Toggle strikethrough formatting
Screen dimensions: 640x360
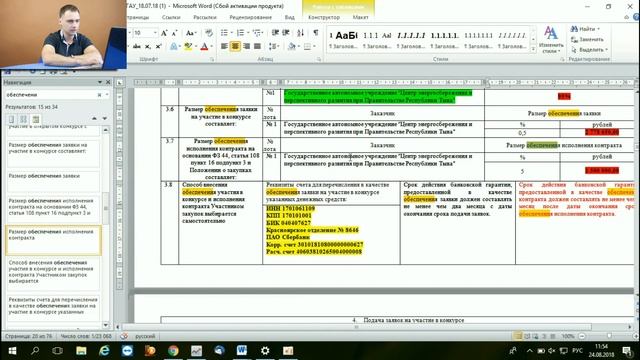click(x=137, y=47)
